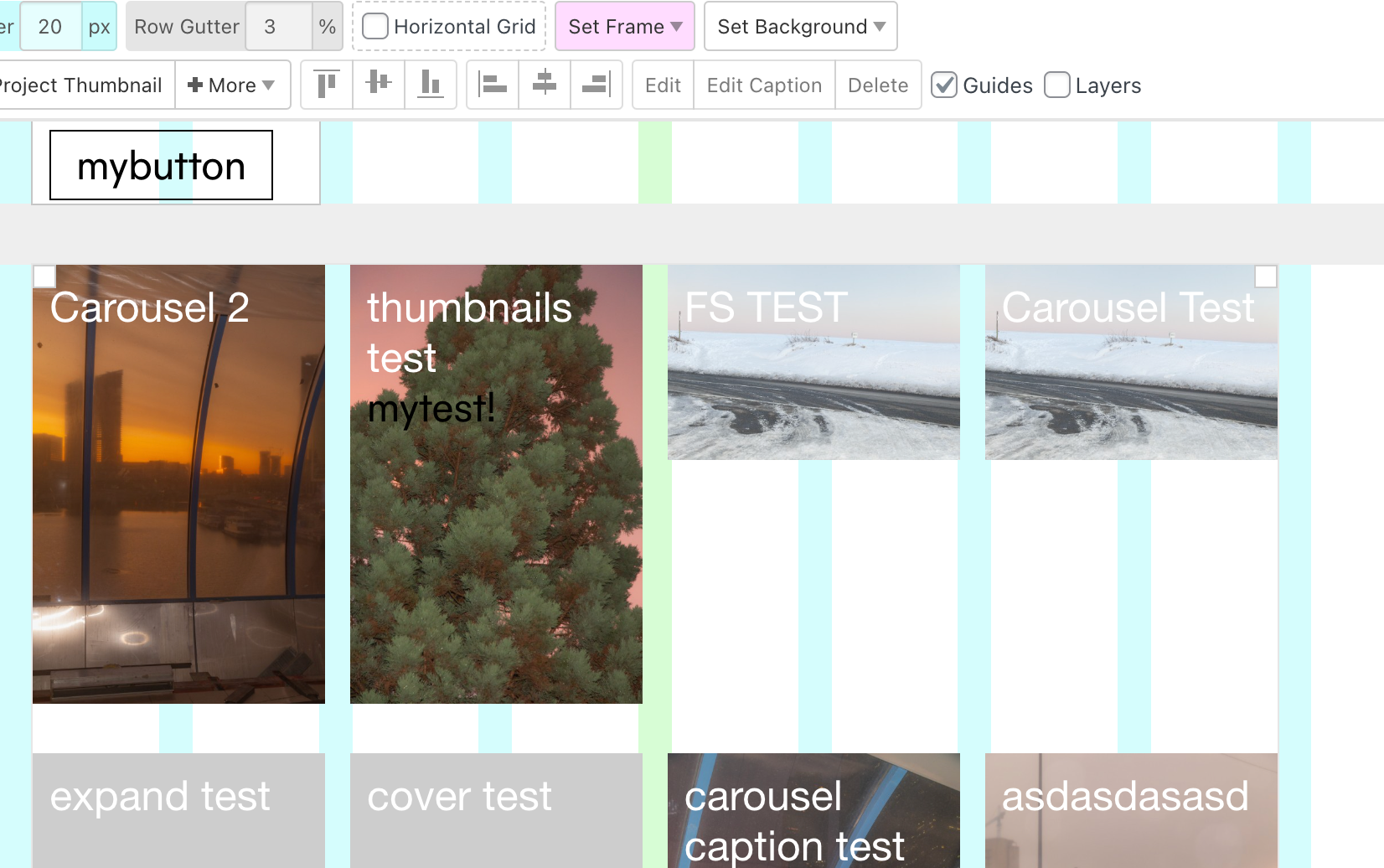
Task: Open the Set Frame dropdown
Action: point(624,26)
